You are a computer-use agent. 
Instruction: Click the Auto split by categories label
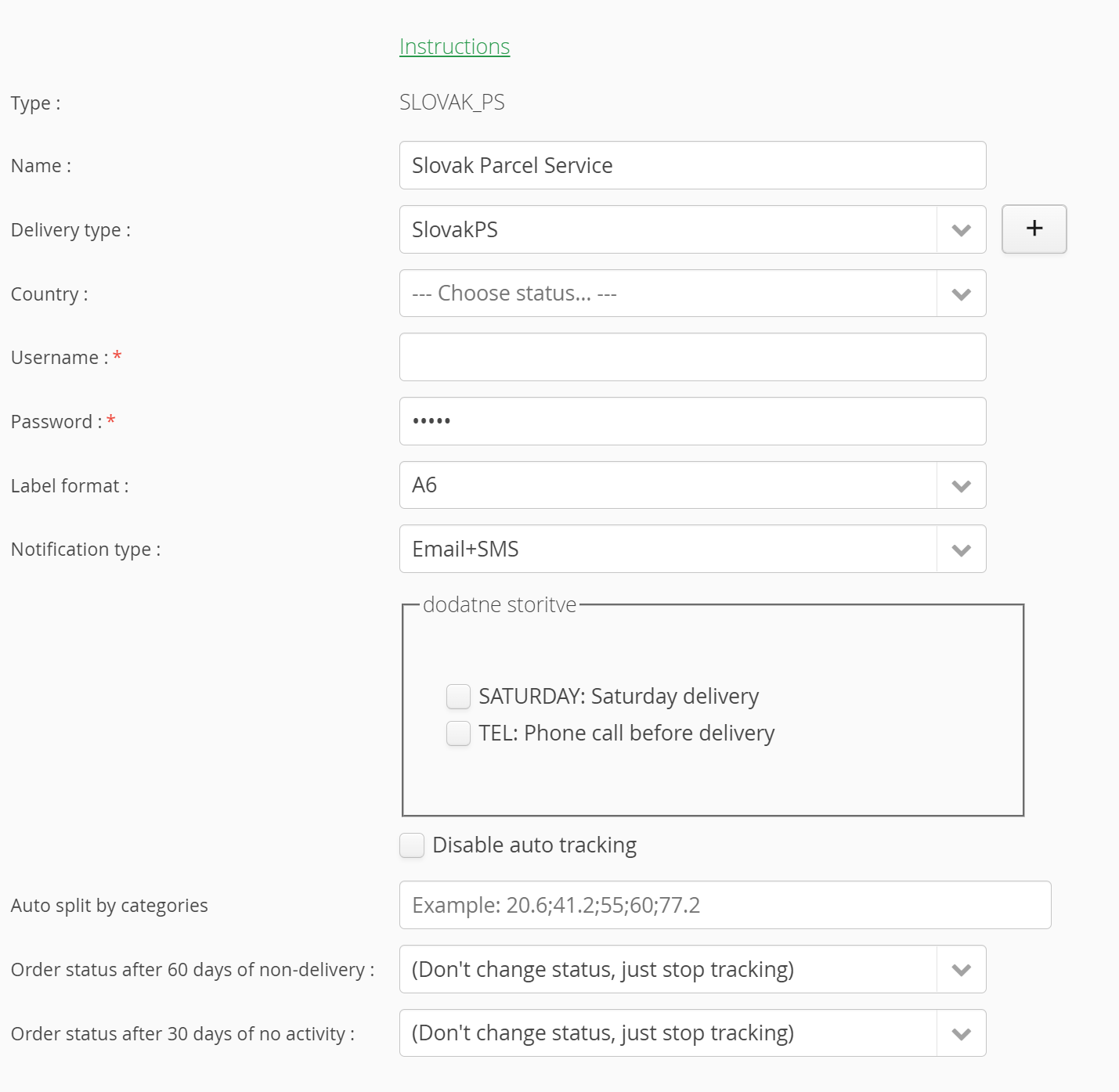coord(110,906)
